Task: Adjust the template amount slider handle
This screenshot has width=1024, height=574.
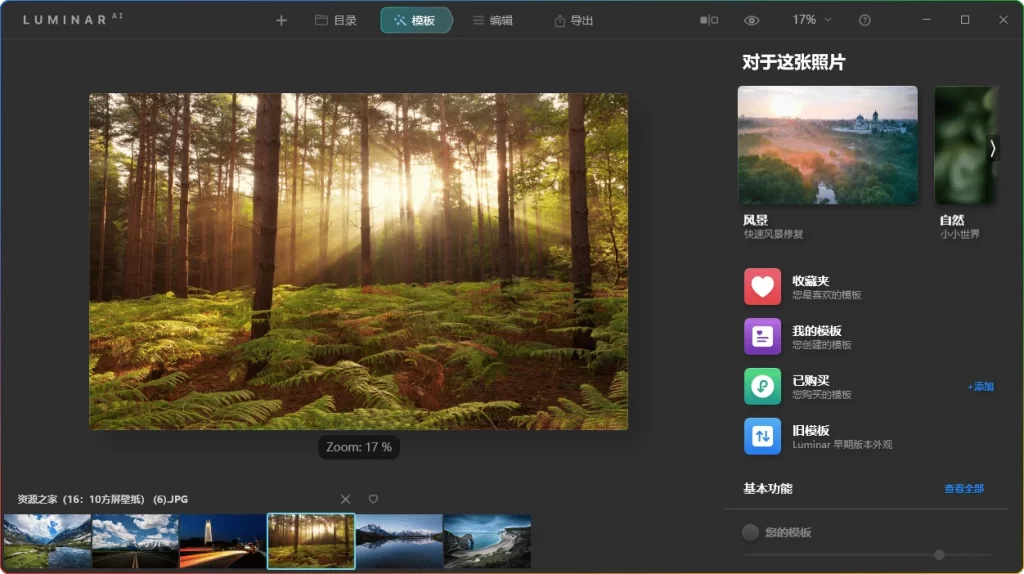Action: [x=939, y=554]
